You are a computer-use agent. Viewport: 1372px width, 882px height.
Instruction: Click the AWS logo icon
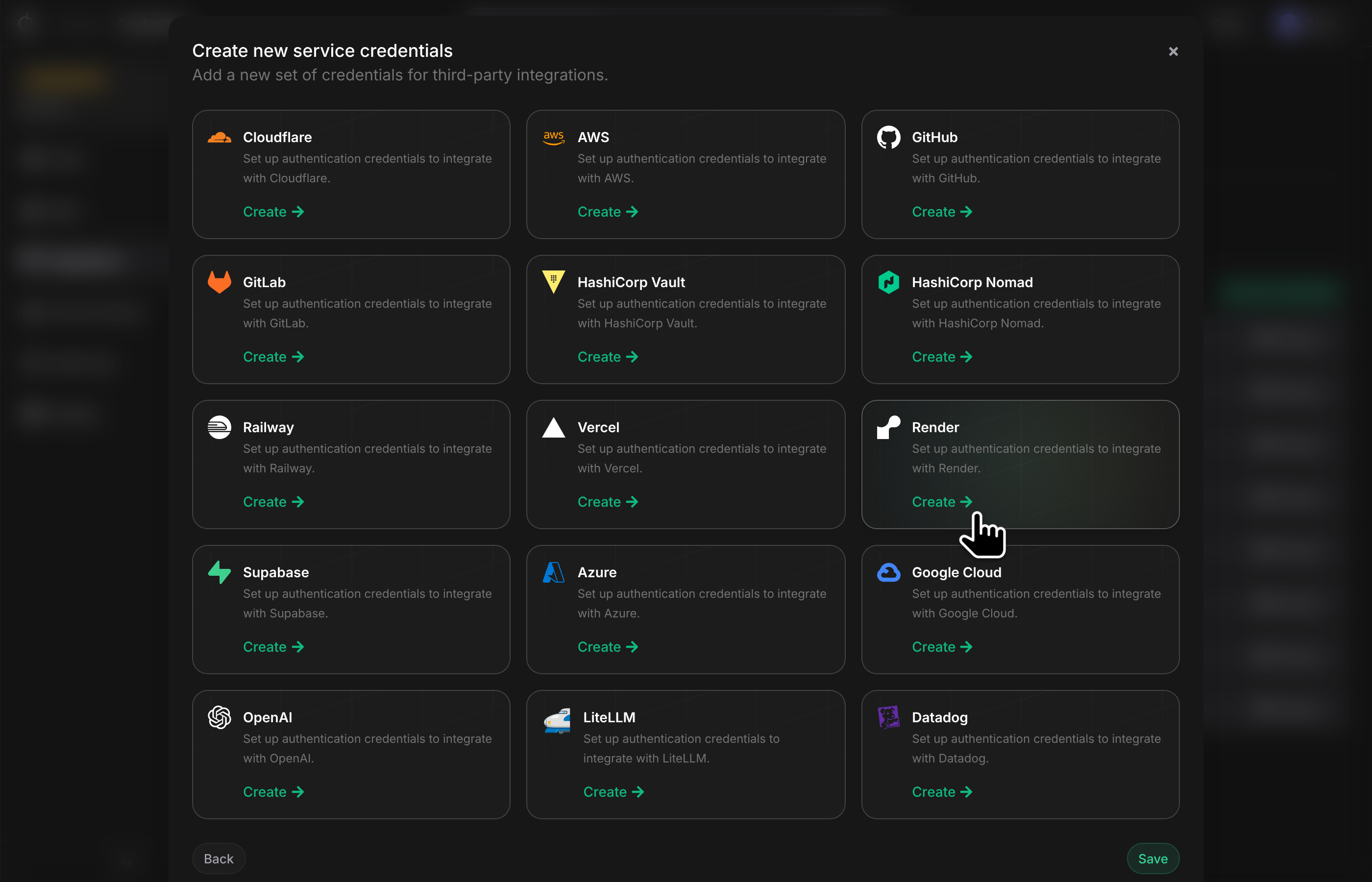coord(554,138)
